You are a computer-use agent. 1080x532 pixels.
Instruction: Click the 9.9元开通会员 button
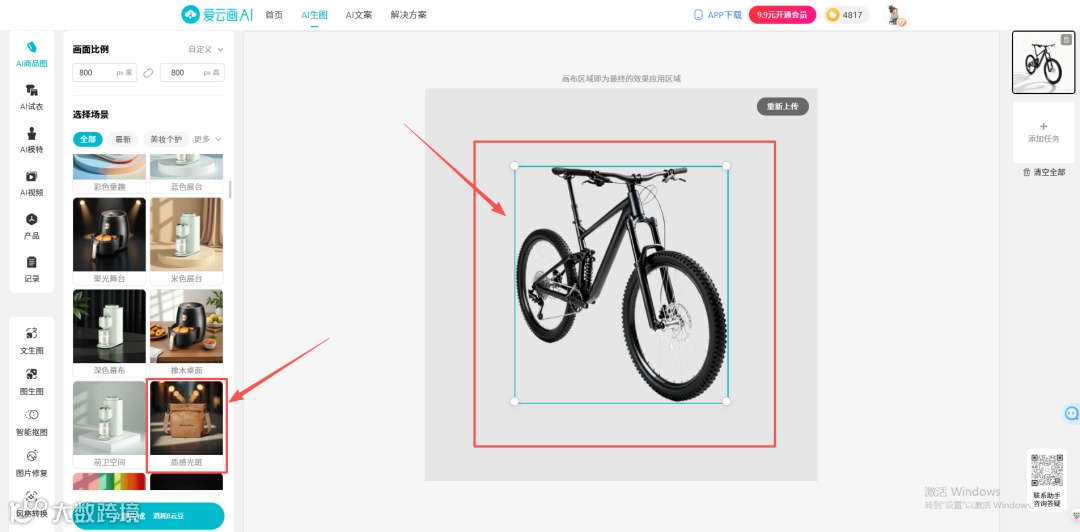tap(782, 14)
